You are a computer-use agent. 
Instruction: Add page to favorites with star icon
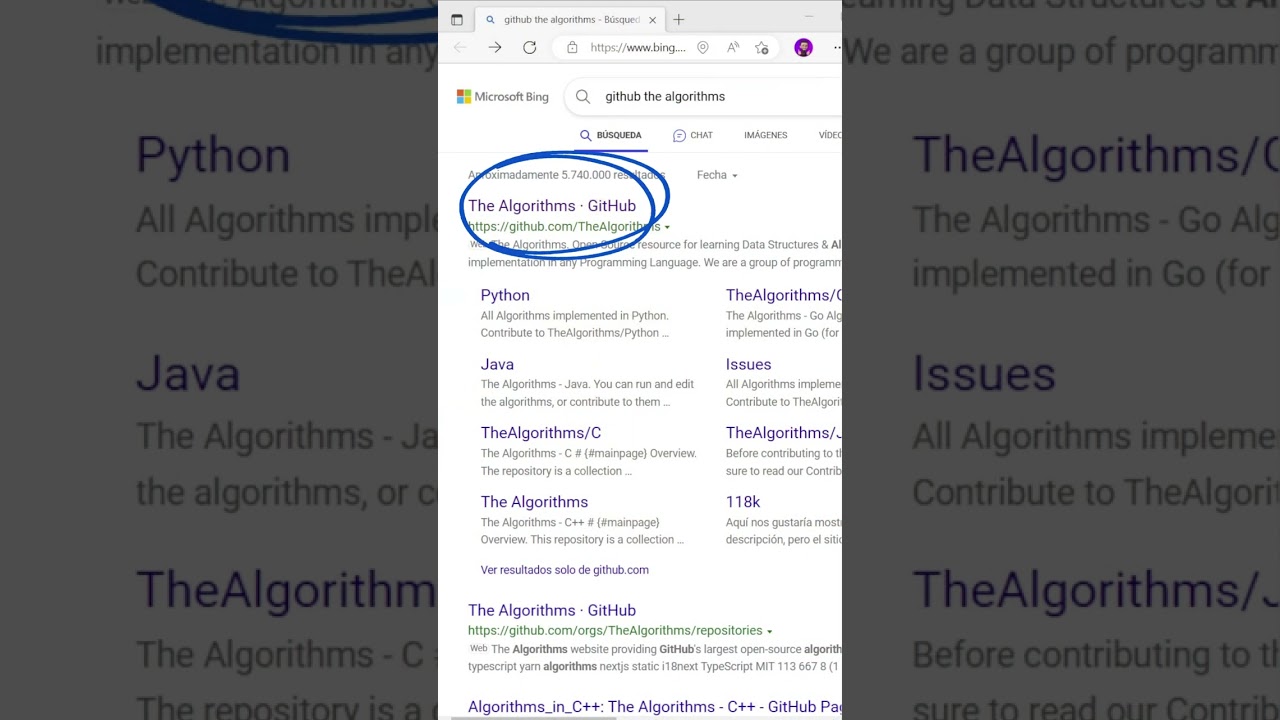click(762, 47)
